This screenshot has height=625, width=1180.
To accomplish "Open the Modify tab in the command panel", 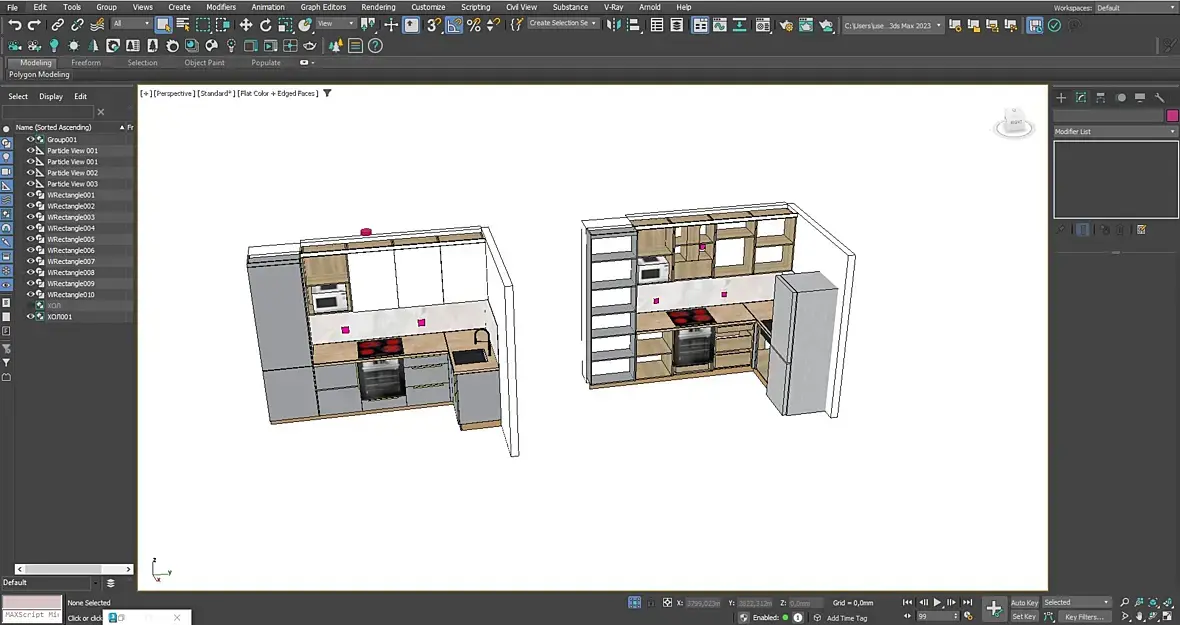I will click(x=1081, y=98).
